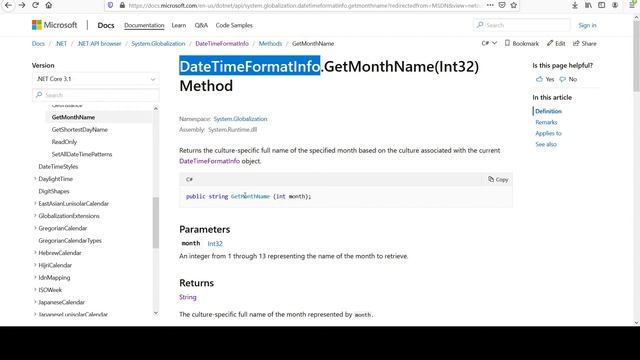
Task: Jump to Remarks section
Action: coord(546,122)
